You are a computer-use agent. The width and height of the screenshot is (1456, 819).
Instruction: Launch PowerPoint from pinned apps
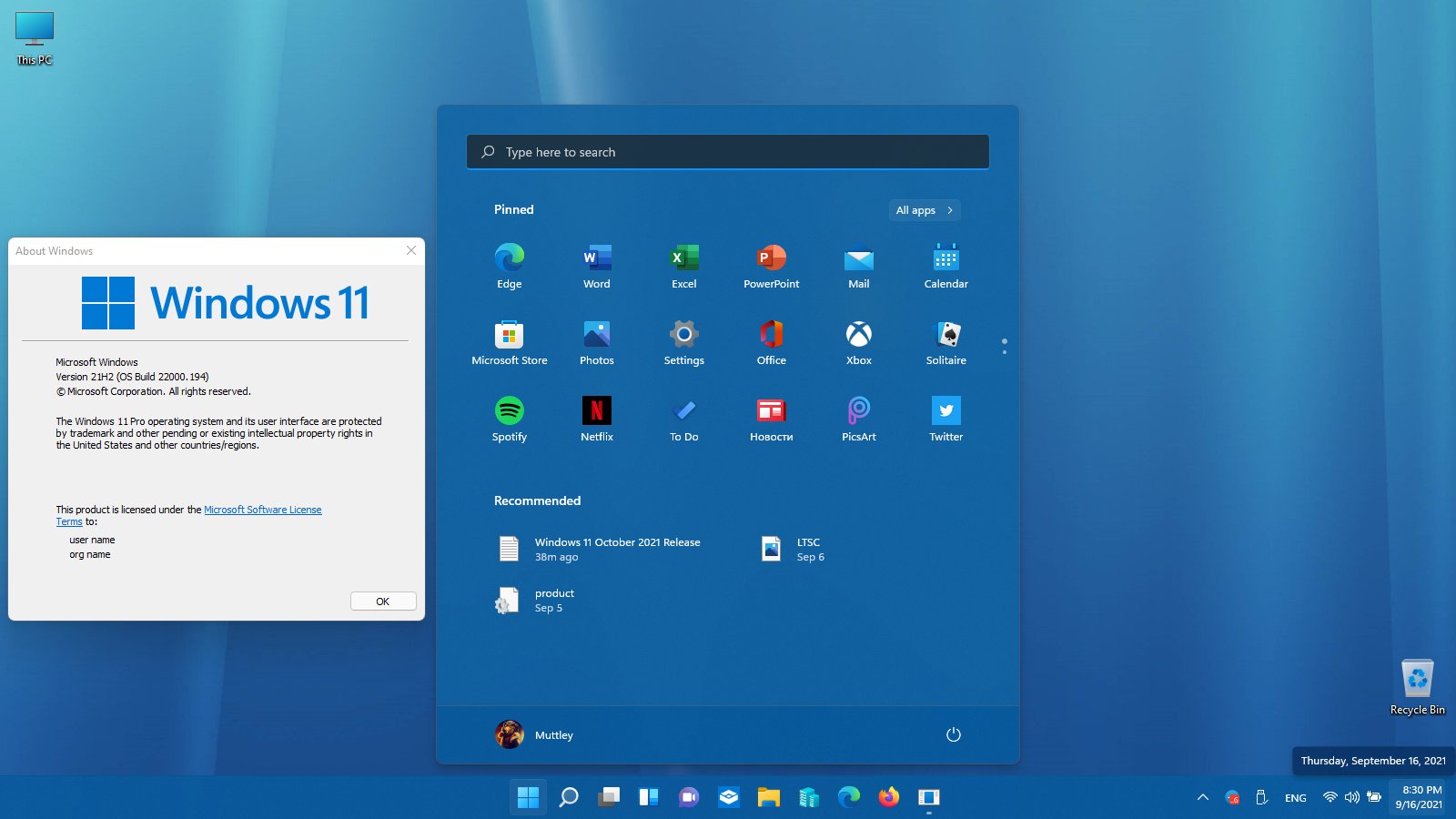[x=771, y=267]
